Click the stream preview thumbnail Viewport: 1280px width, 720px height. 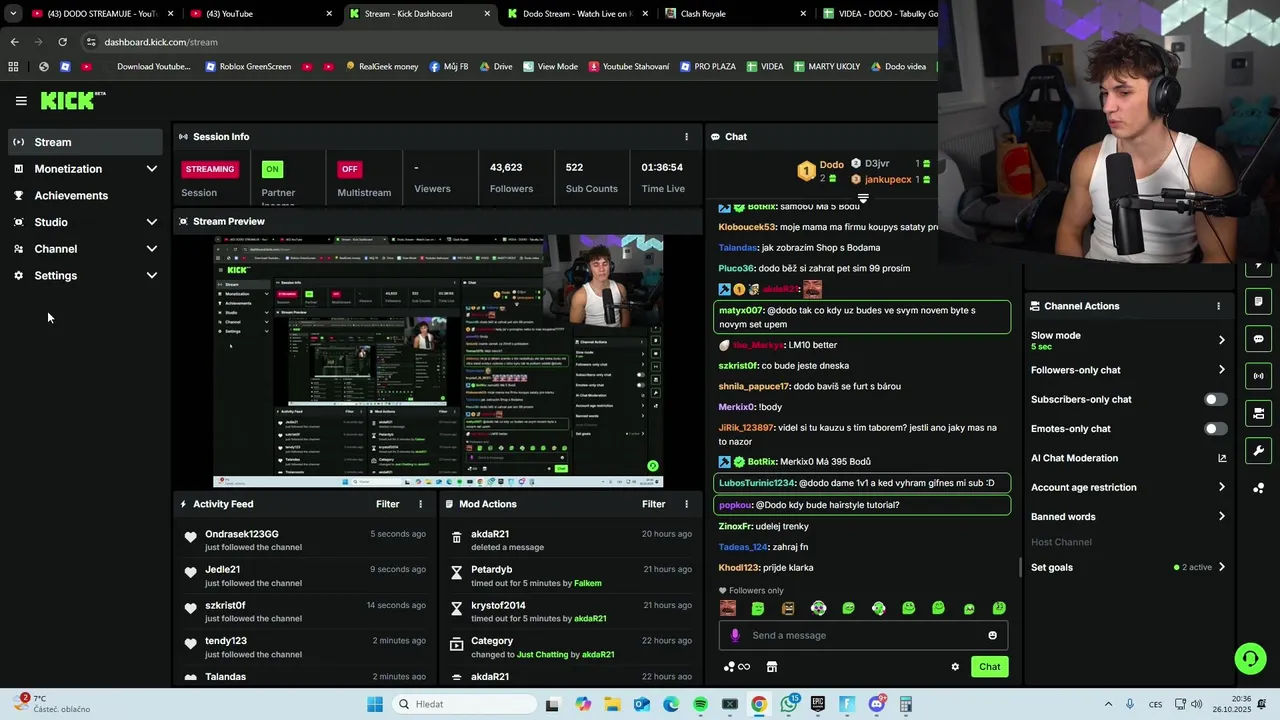click(438, 361)
